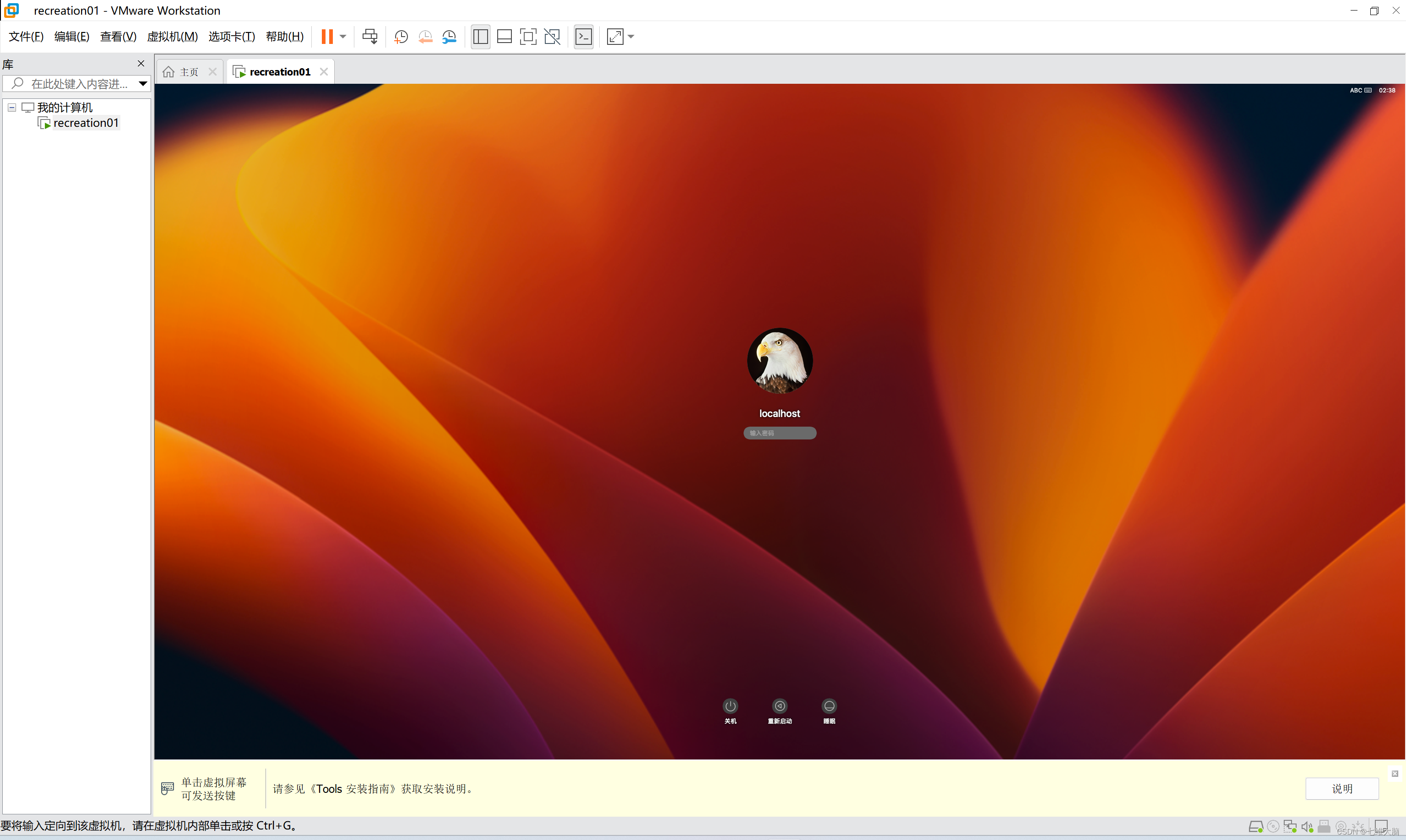Click the stretch guest display icon
Screen dimensions: 1406x840
pos(615,37)
